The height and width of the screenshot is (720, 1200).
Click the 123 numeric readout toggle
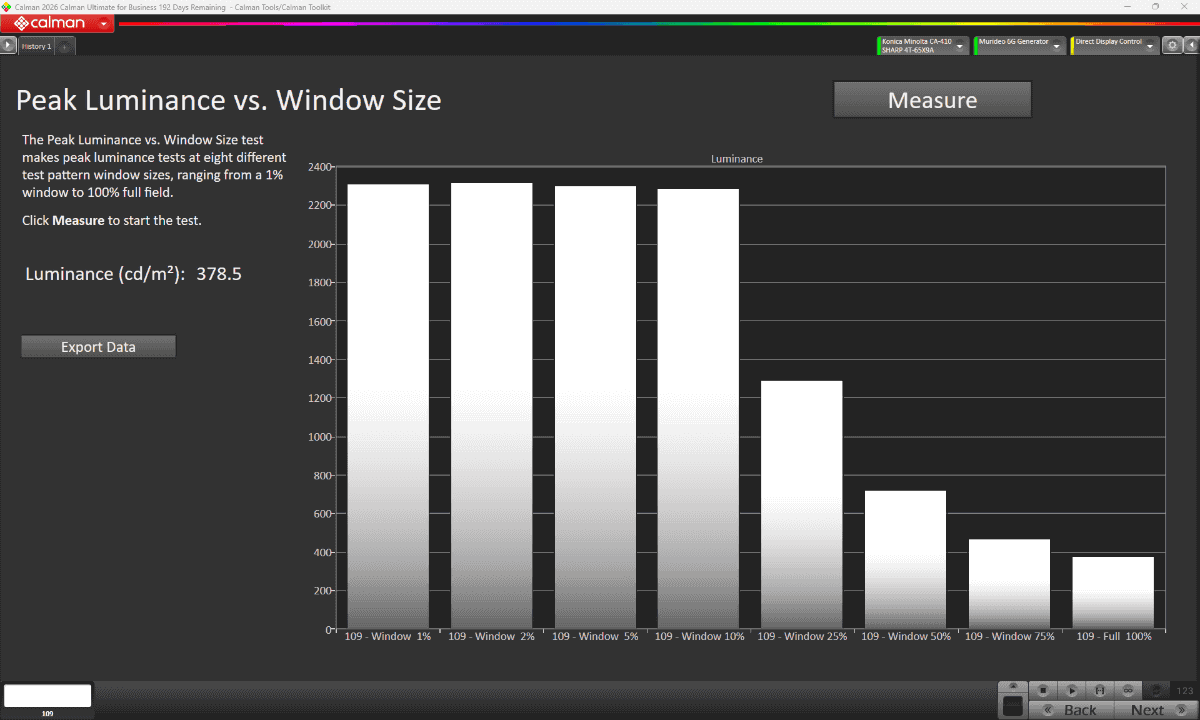[1184, 690]
